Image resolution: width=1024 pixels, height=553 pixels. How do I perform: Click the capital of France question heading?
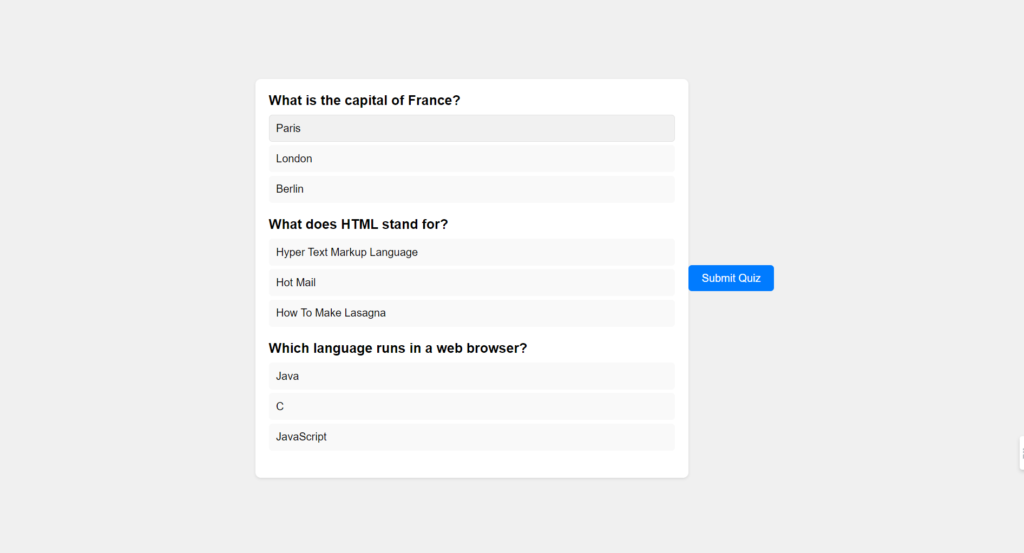coord(364,100)
